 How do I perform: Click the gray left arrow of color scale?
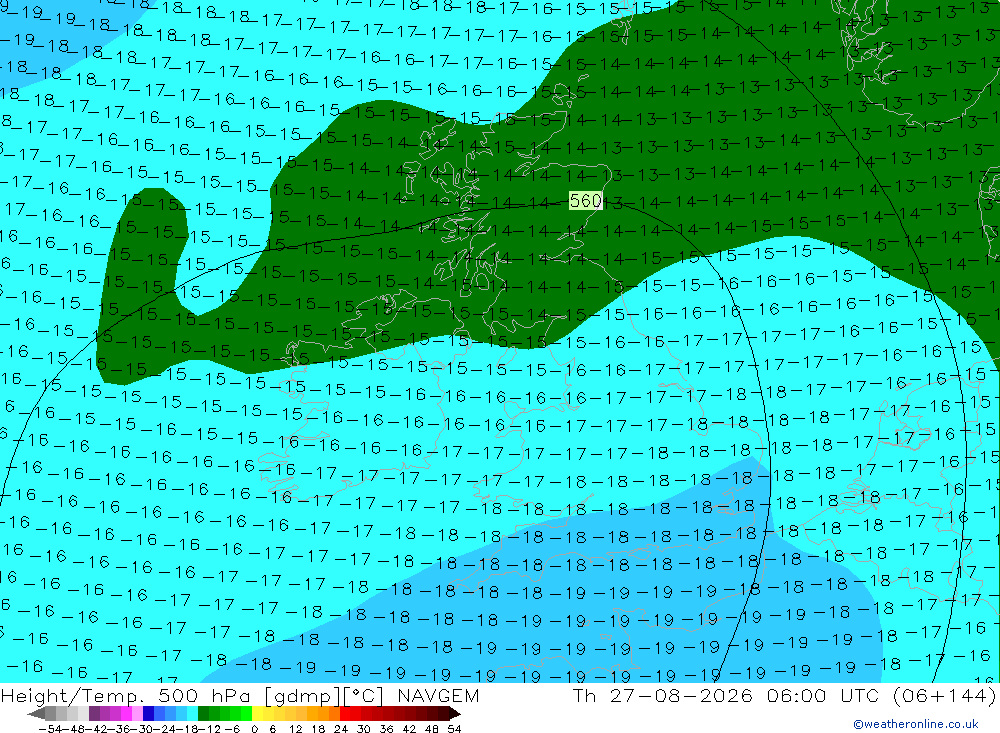pyautogui.click(x=36, y=713)
